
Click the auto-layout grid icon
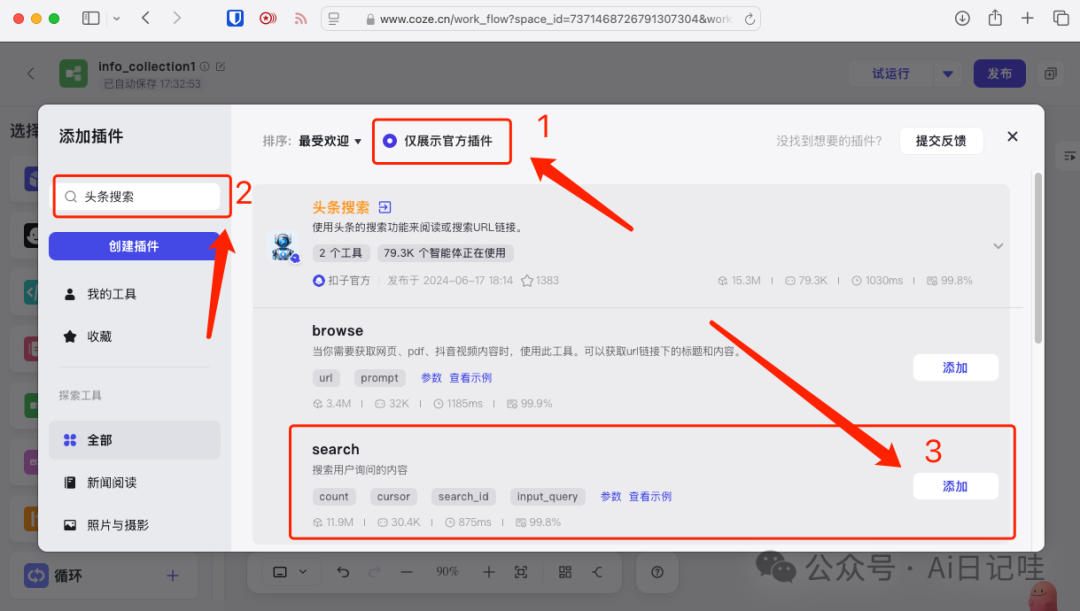[565, 572]
